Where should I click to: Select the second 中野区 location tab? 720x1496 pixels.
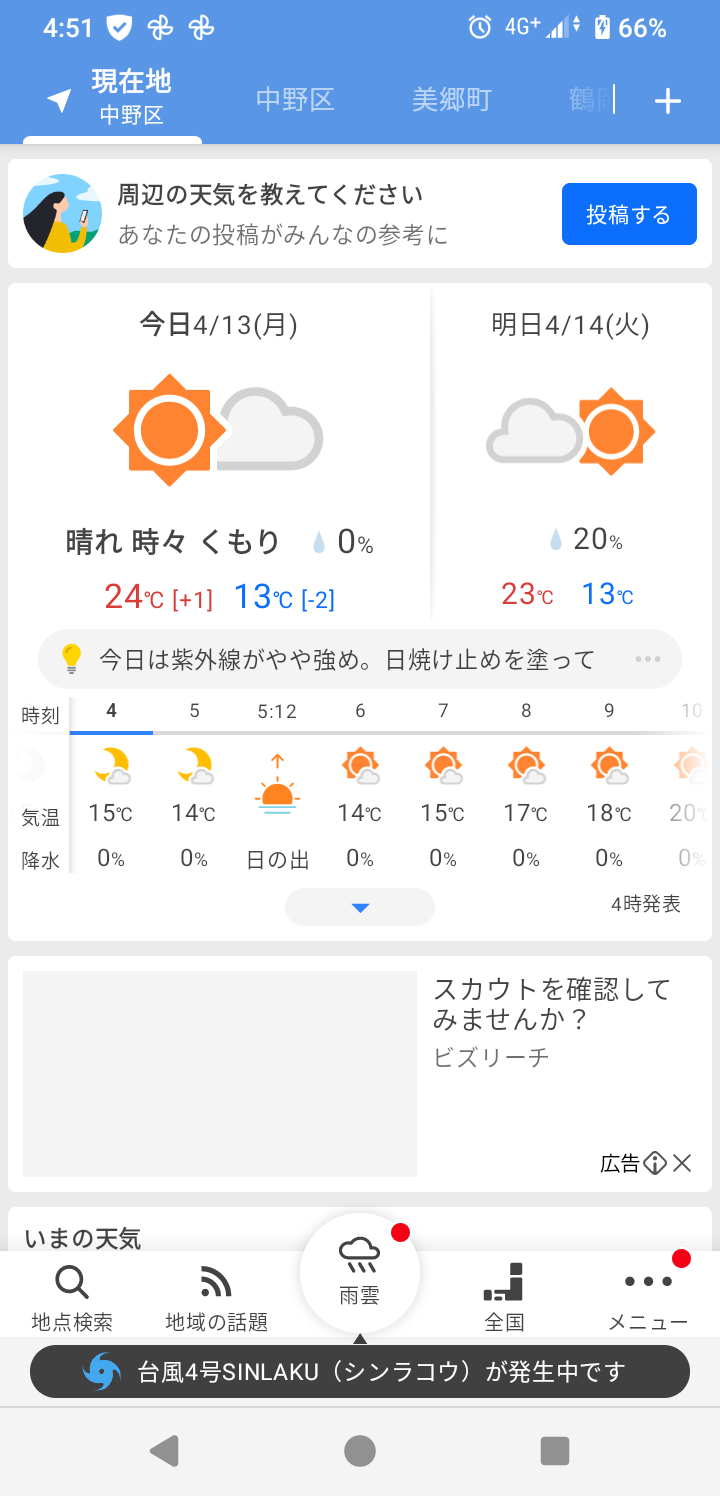pos(295,100)
